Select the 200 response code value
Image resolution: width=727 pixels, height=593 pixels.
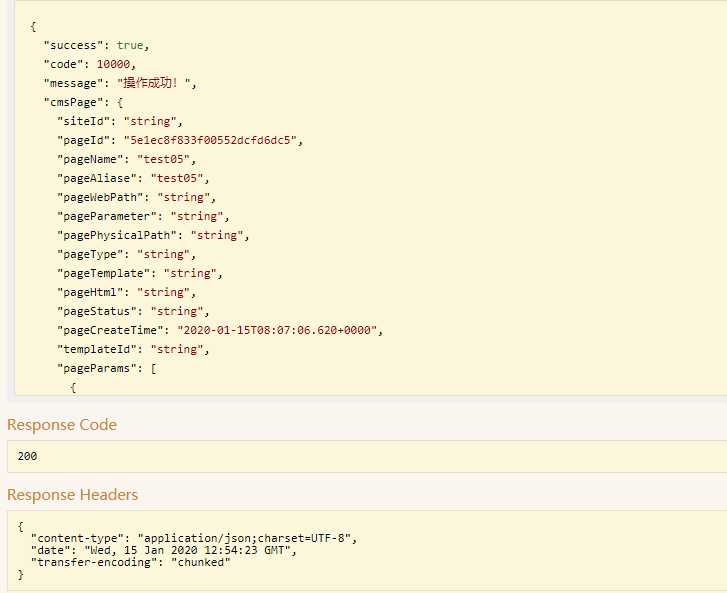click(27, 456)
